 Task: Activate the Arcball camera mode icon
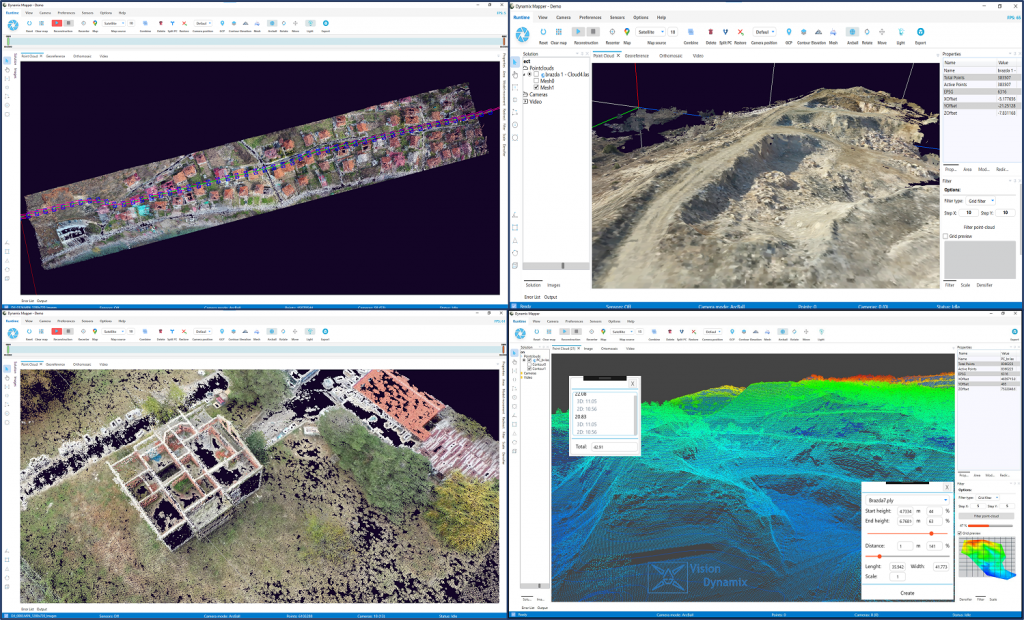(x=850, y=30)
